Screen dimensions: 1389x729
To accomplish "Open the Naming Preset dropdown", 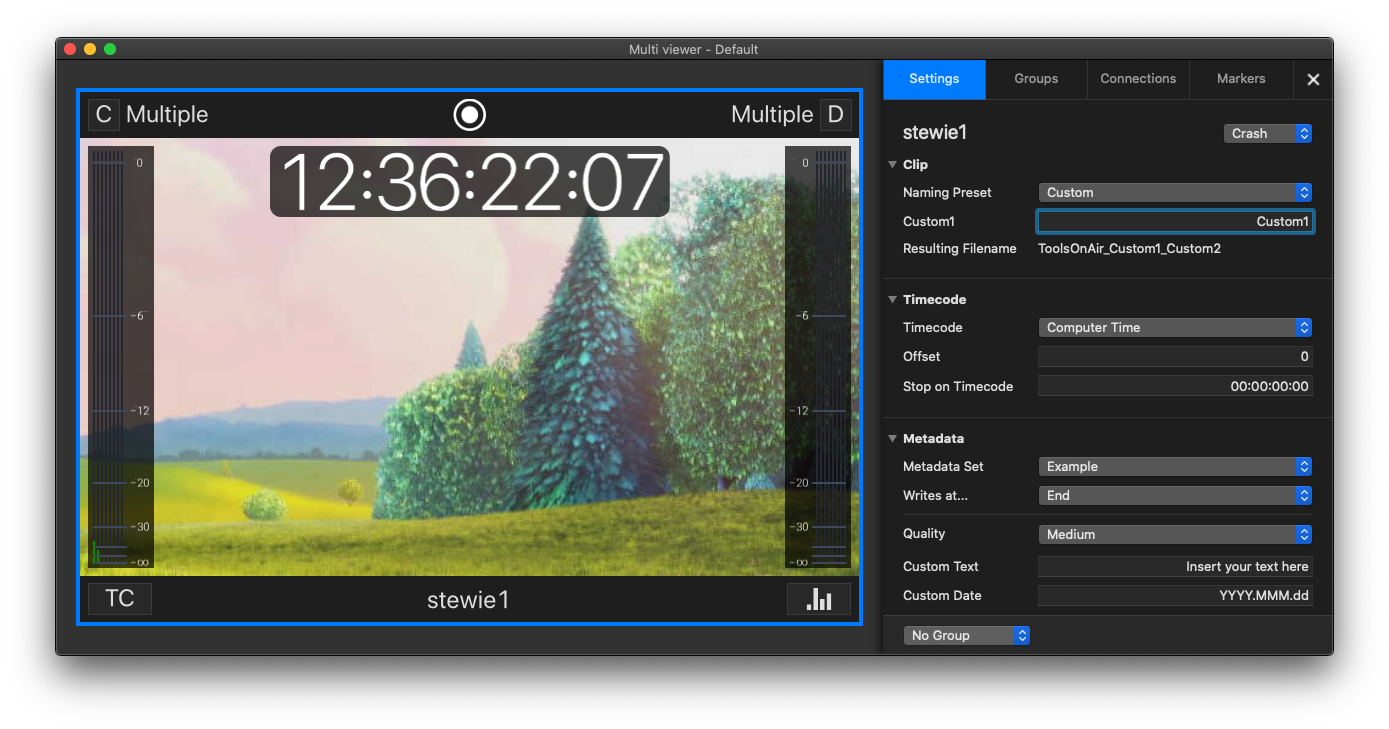I will [x=1175, y=193].
